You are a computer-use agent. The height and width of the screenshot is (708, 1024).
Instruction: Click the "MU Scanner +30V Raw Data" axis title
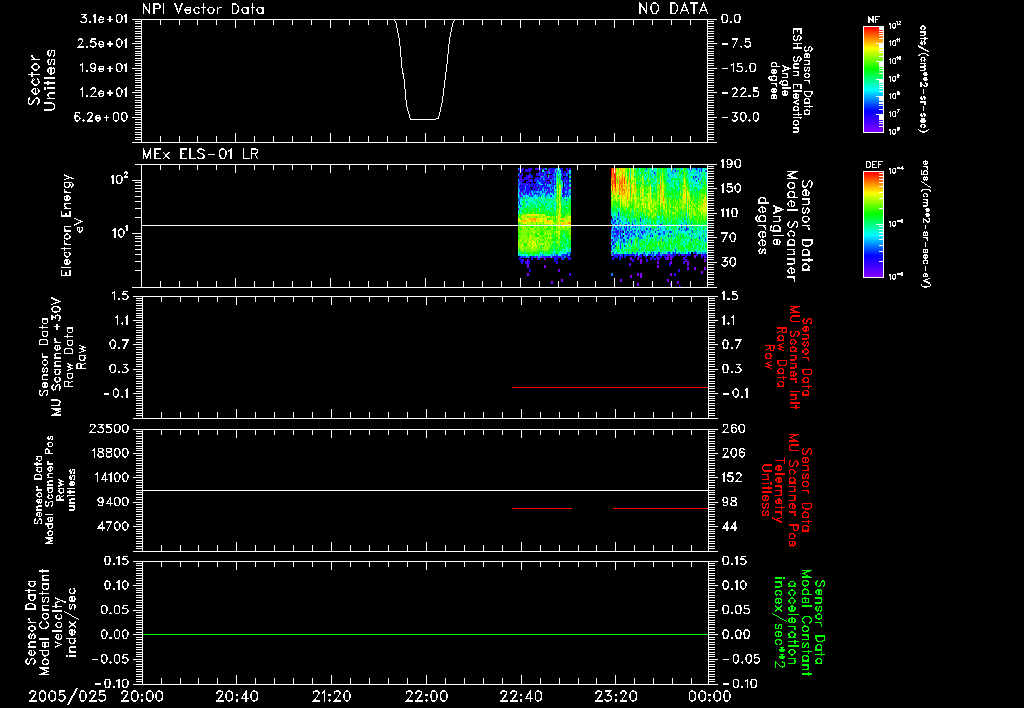pos(63,357)
